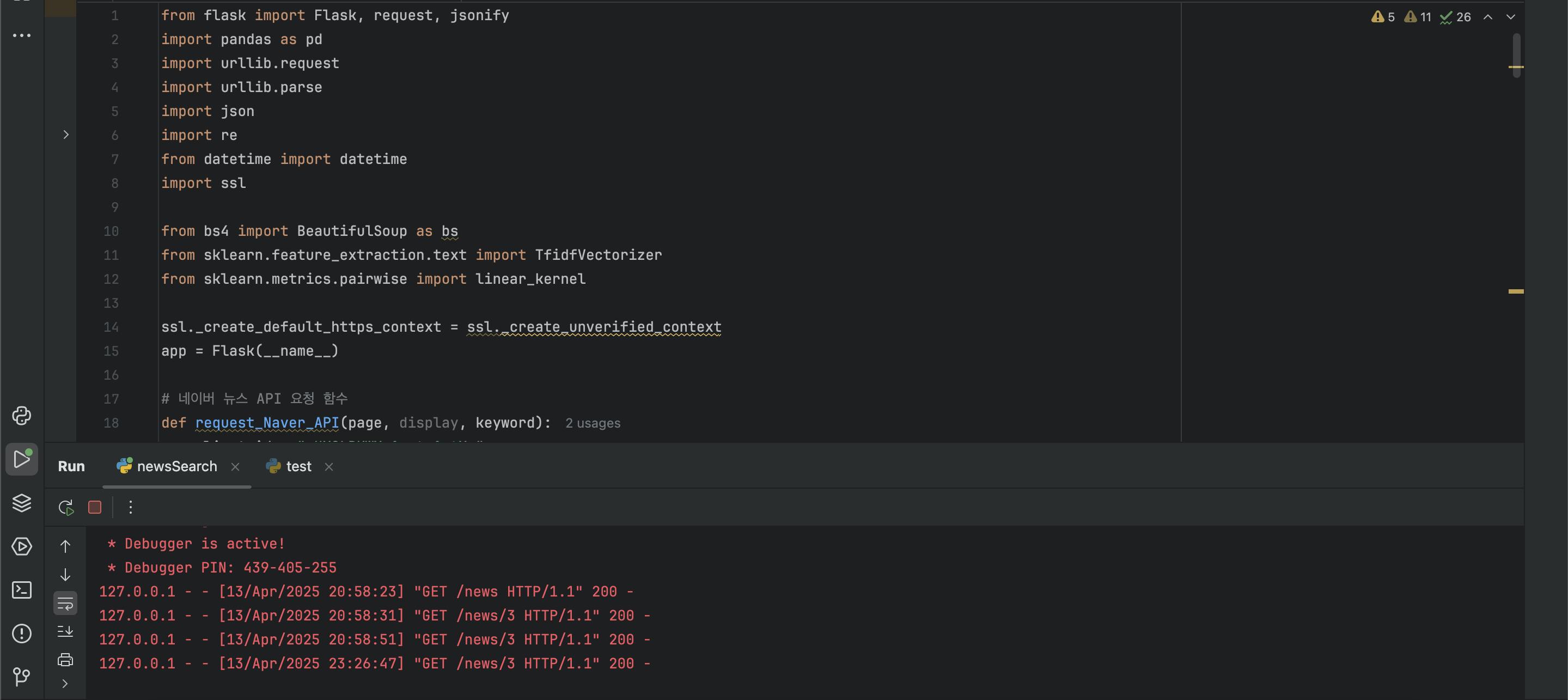Jump to request_Naver_API function name
1568x700 pixels.
267,422
